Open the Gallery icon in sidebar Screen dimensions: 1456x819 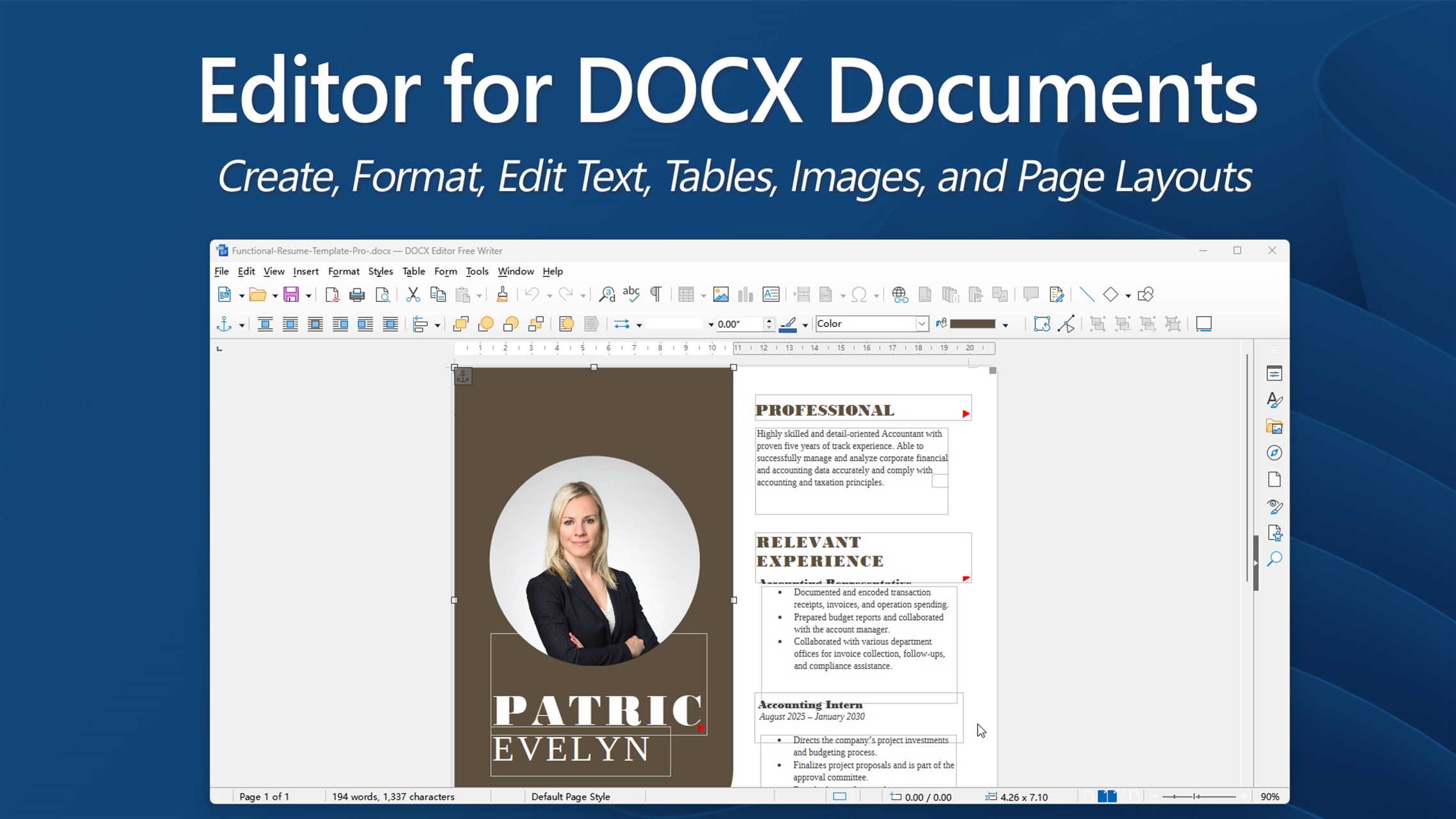(1274, 427)
